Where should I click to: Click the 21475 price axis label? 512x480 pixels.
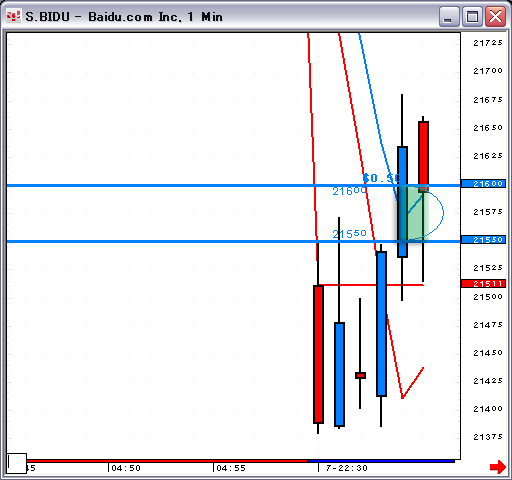(x=488, y=325)
